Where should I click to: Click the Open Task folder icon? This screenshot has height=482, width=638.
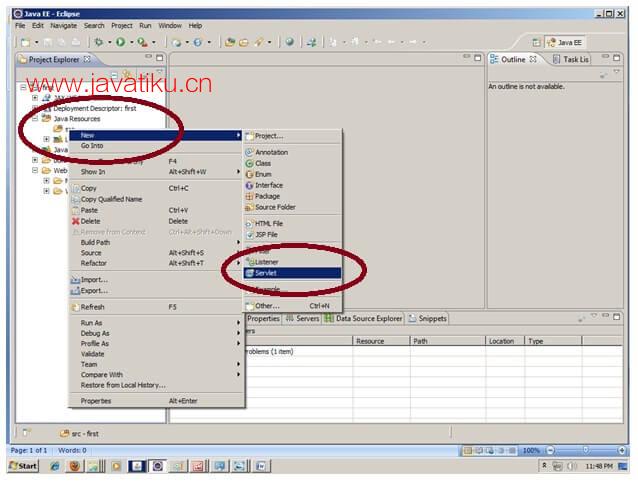coord(244,42)
